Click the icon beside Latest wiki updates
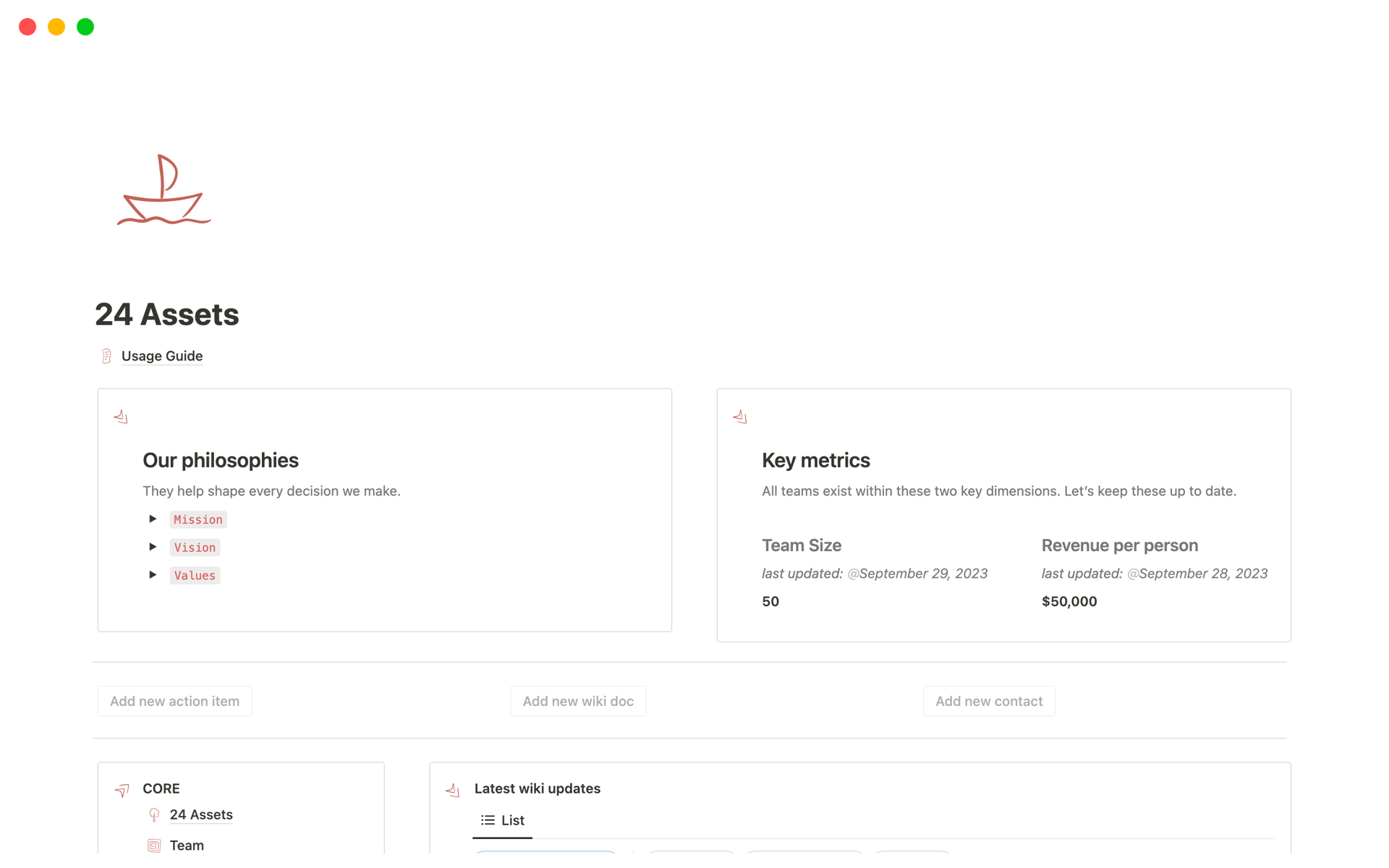Image resolution: width=1389 pixels, height=868 pixels. pyautogui.click(x=453, y=790)
